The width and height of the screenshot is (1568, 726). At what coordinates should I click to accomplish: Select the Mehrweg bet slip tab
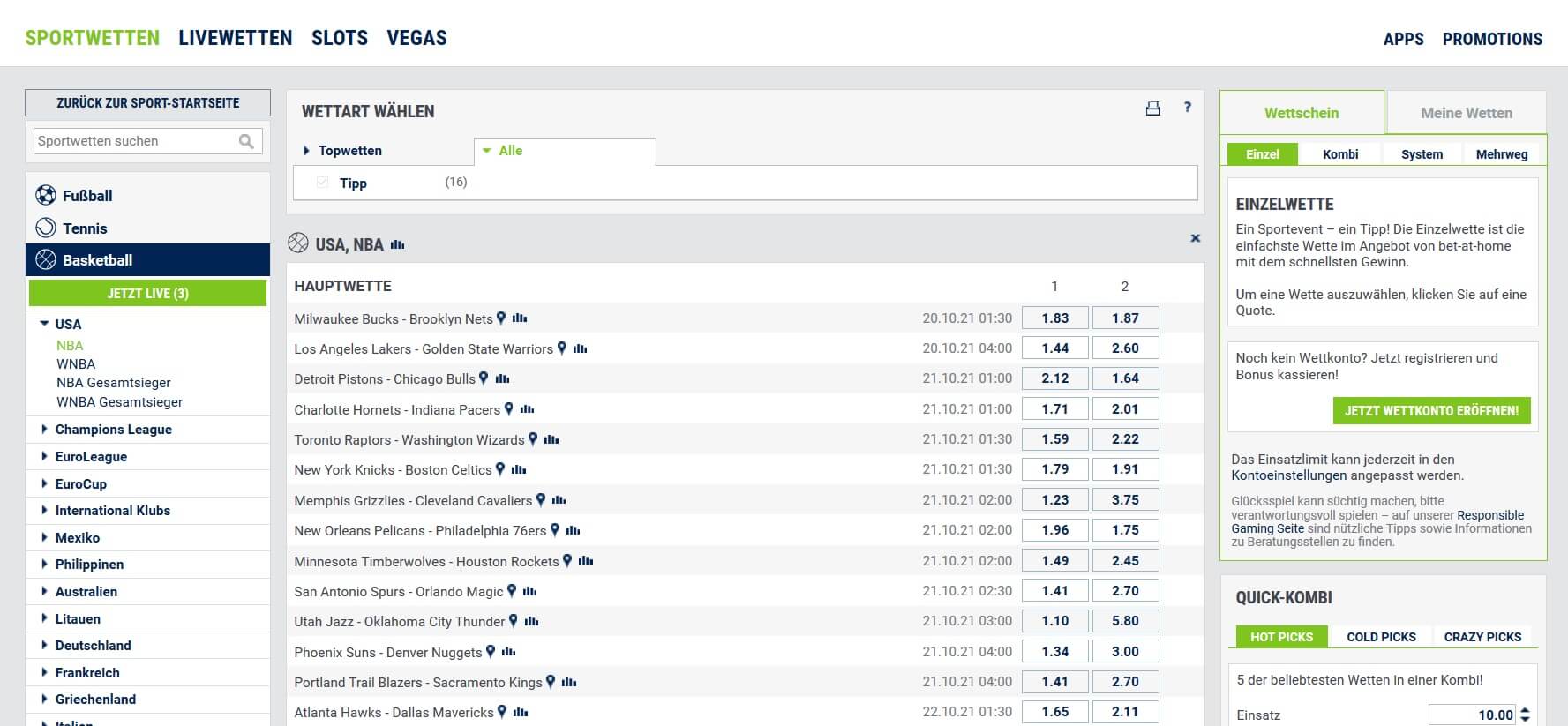point(1502,154)
